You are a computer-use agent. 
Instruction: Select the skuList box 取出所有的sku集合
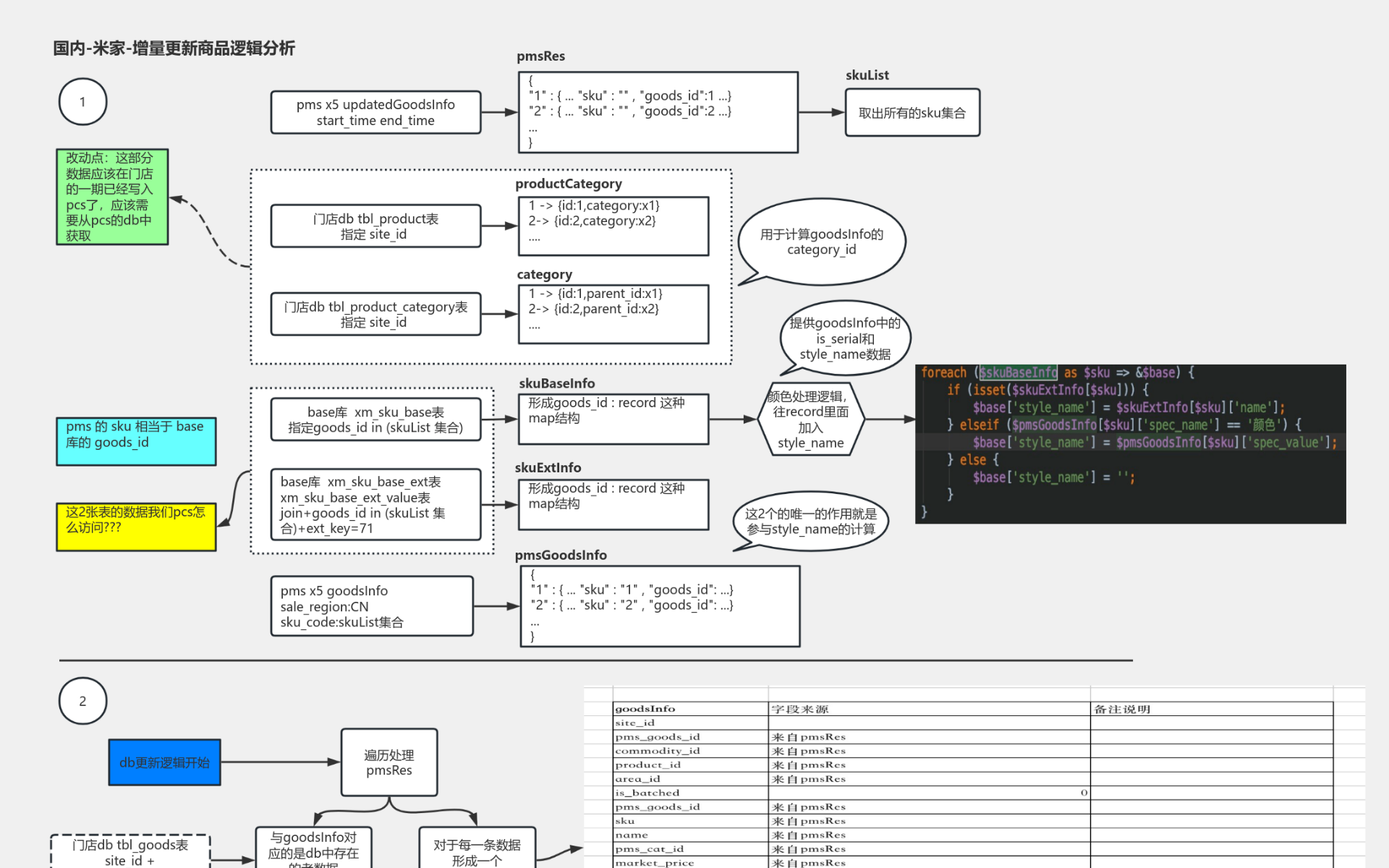[x=912, y=113]
